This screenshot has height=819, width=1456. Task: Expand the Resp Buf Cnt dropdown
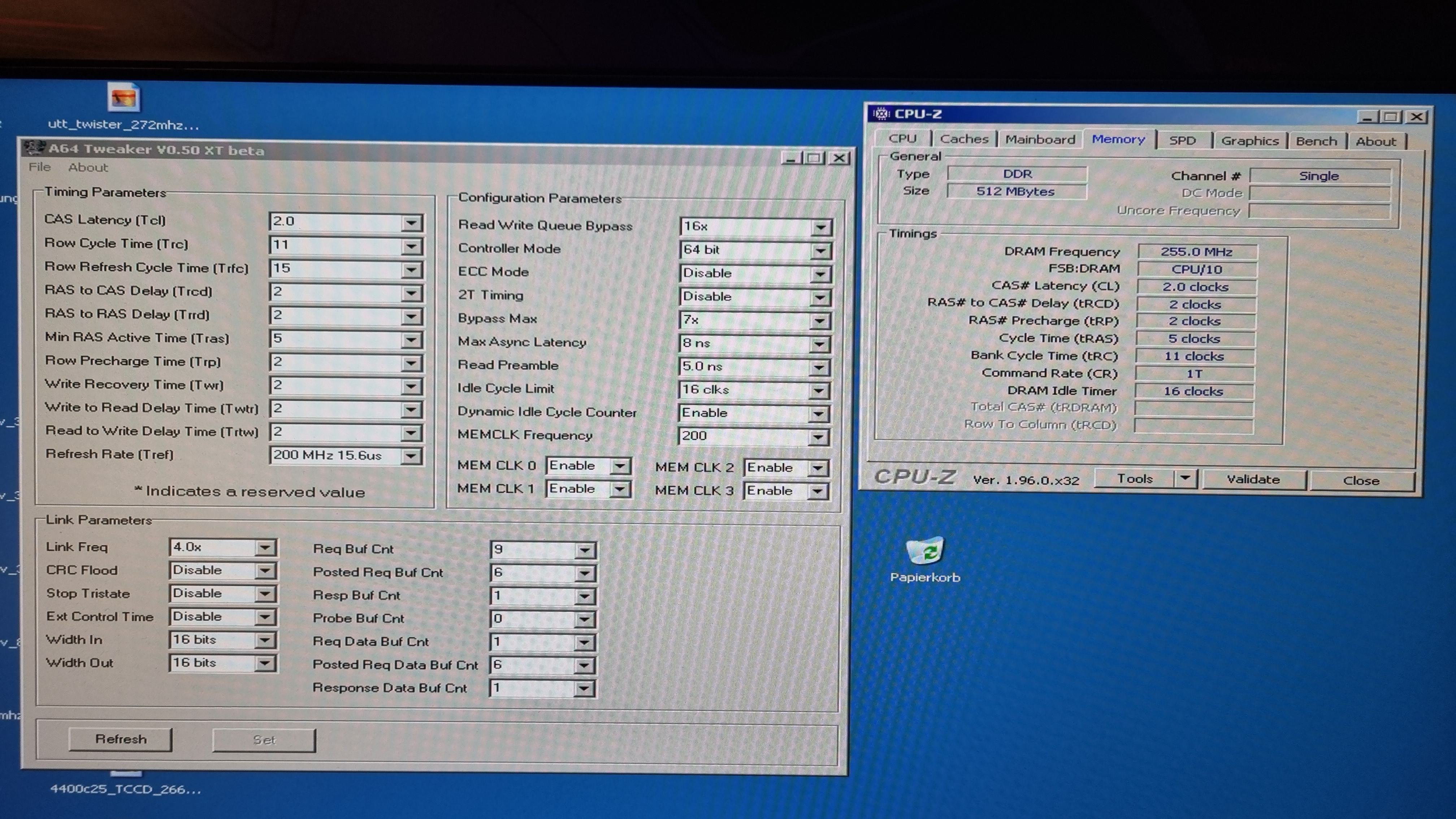click(585, 596)
